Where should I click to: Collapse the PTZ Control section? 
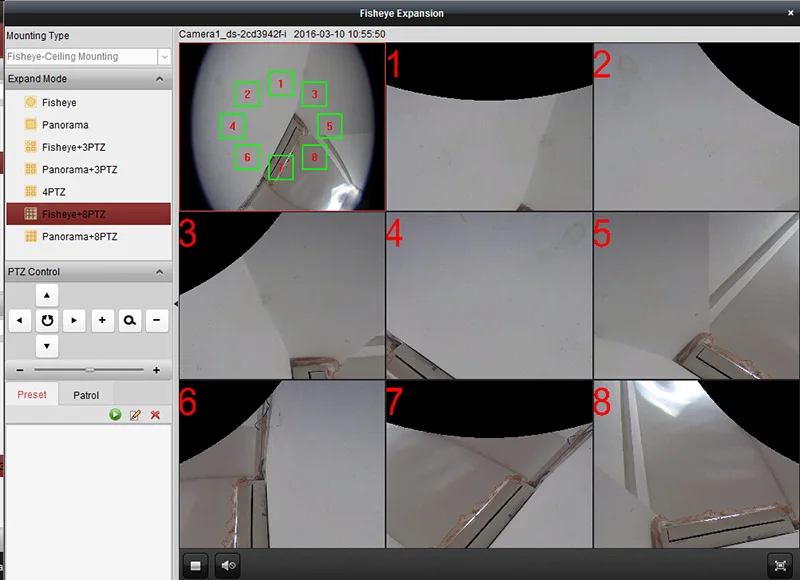160,272
